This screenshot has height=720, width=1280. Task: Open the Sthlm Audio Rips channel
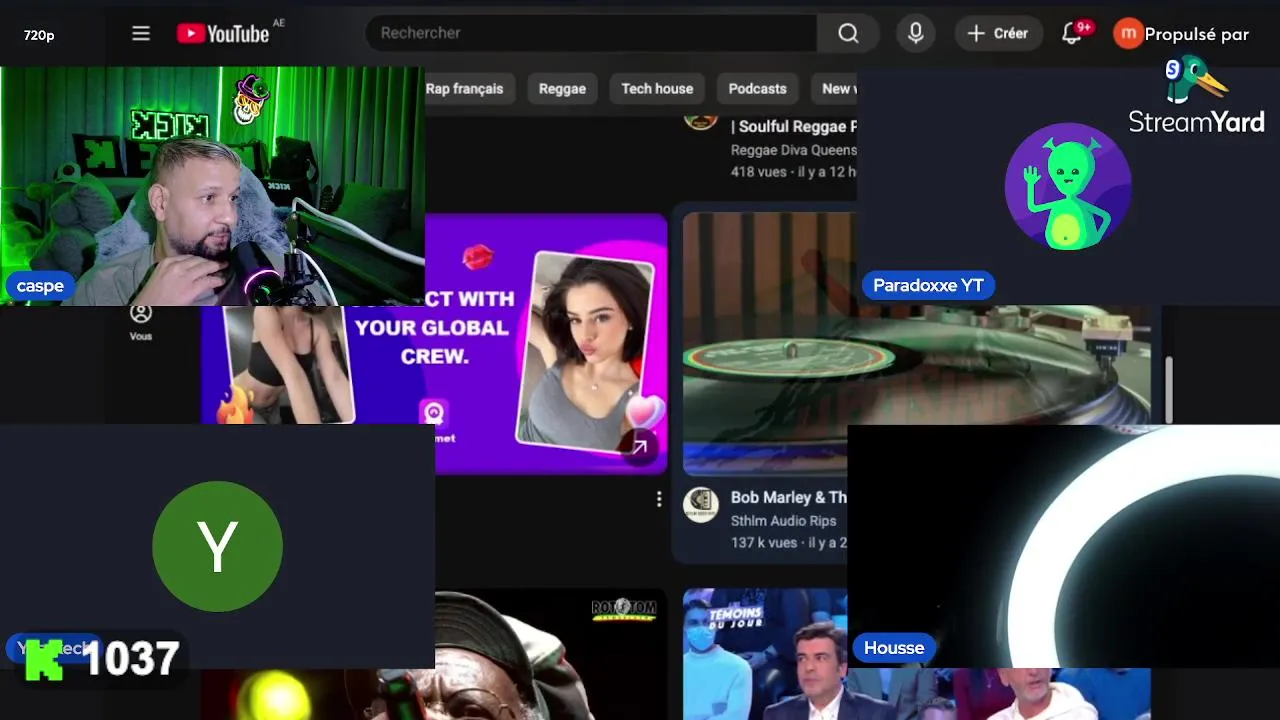click(x=783, y=521)
